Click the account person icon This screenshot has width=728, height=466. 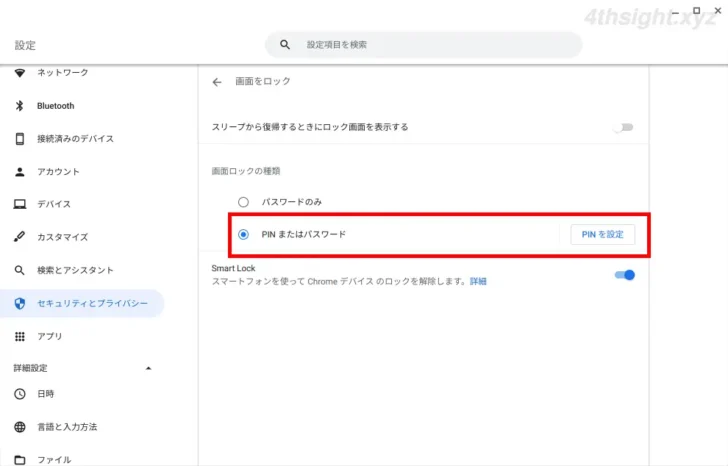coord(20,172)
